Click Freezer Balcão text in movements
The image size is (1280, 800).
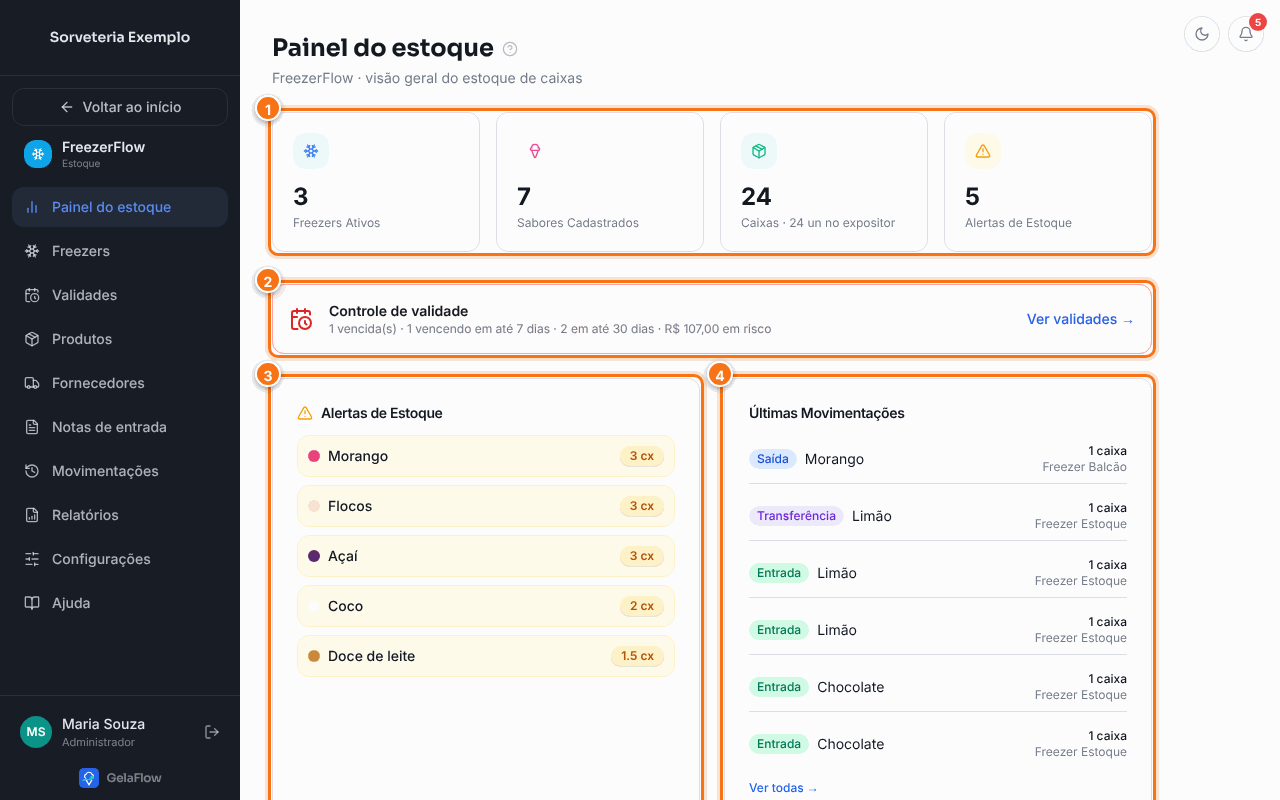(x=1084, y=467)
